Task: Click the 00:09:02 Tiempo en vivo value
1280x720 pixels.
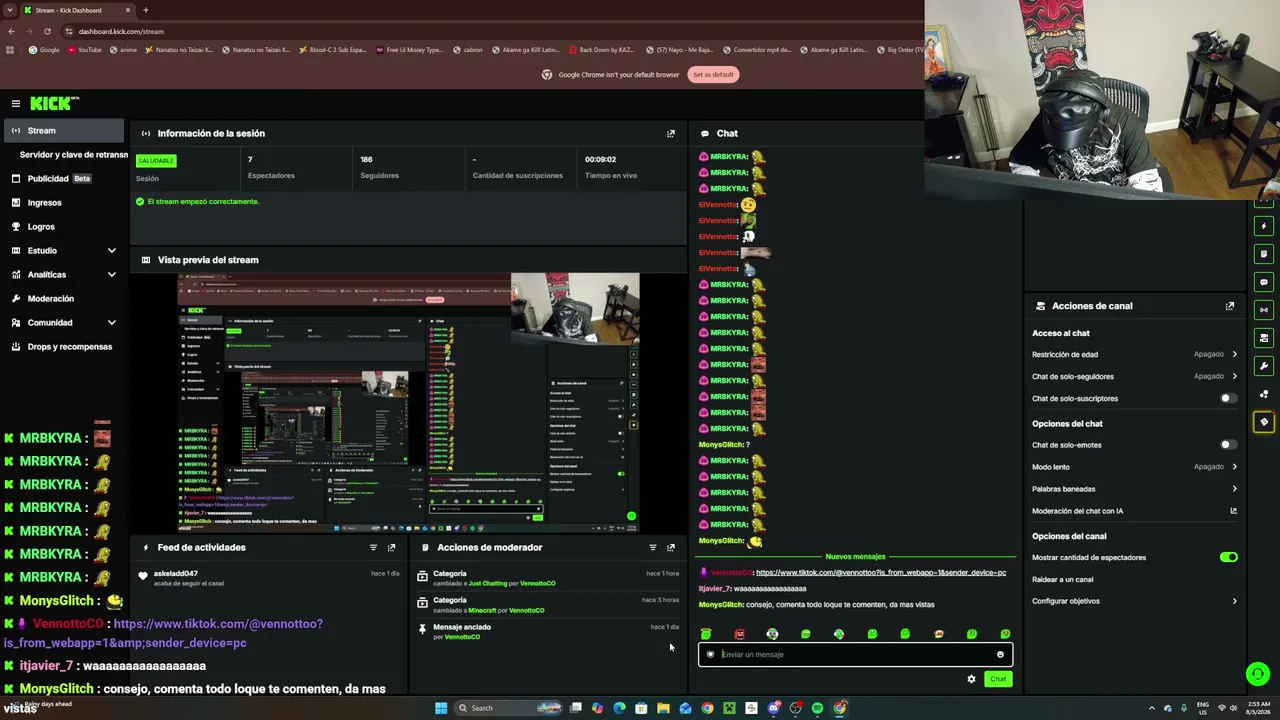Action: click(600, 159)
